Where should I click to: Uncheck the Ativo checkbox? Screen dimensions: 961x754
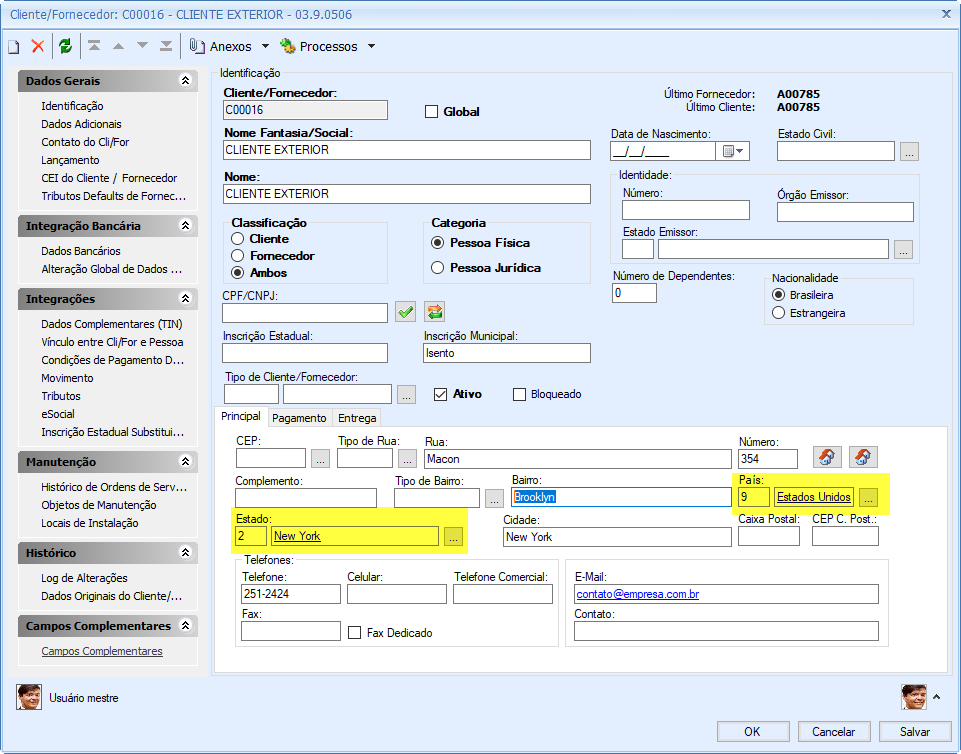click(x=440, y=394)
